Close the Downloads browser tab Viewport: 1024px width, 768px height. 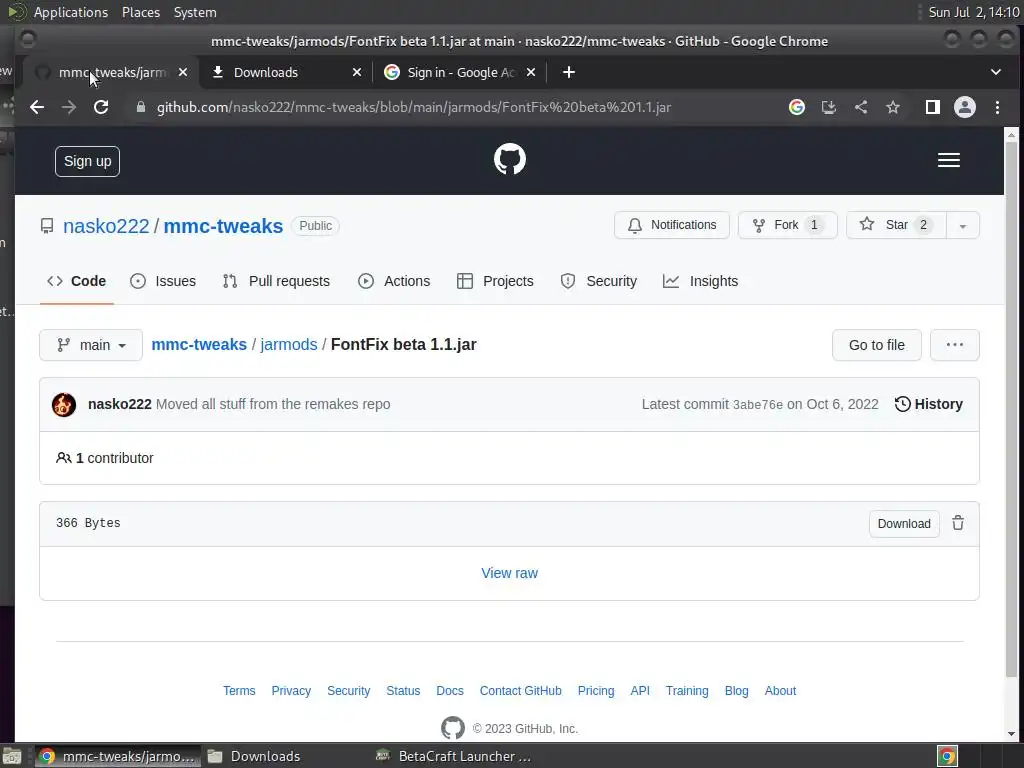pyautogui.click(x=357, y=72)
